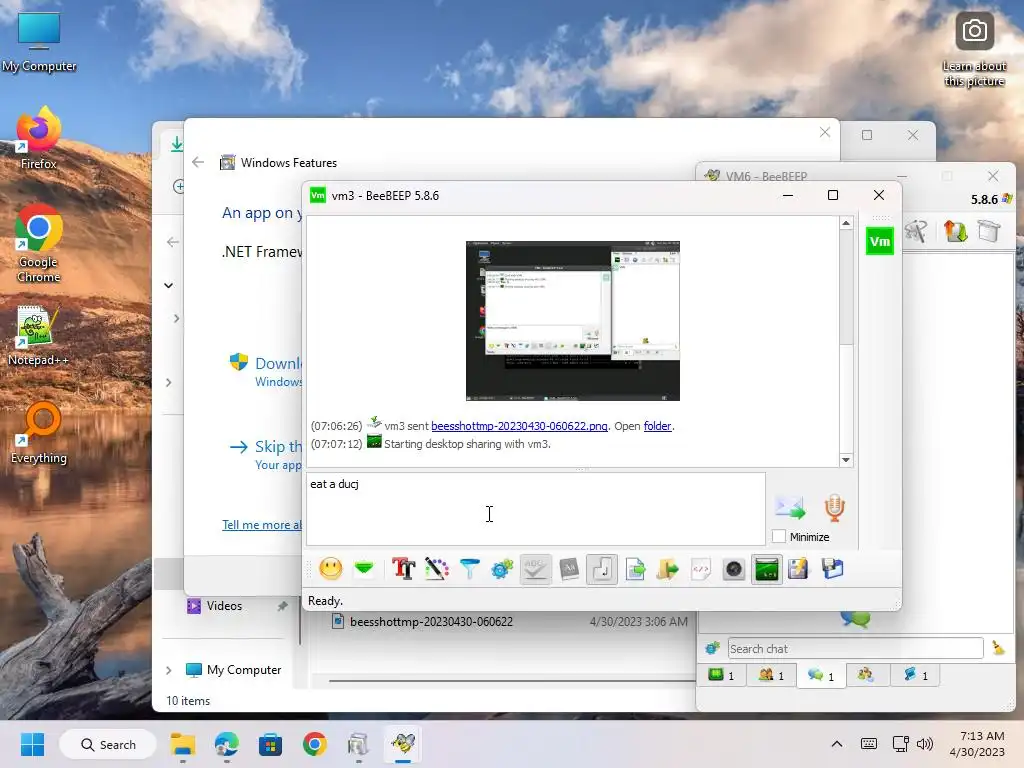Click the Search chat field
Viewport: 1024px width, 768px height.
[855, 648]
